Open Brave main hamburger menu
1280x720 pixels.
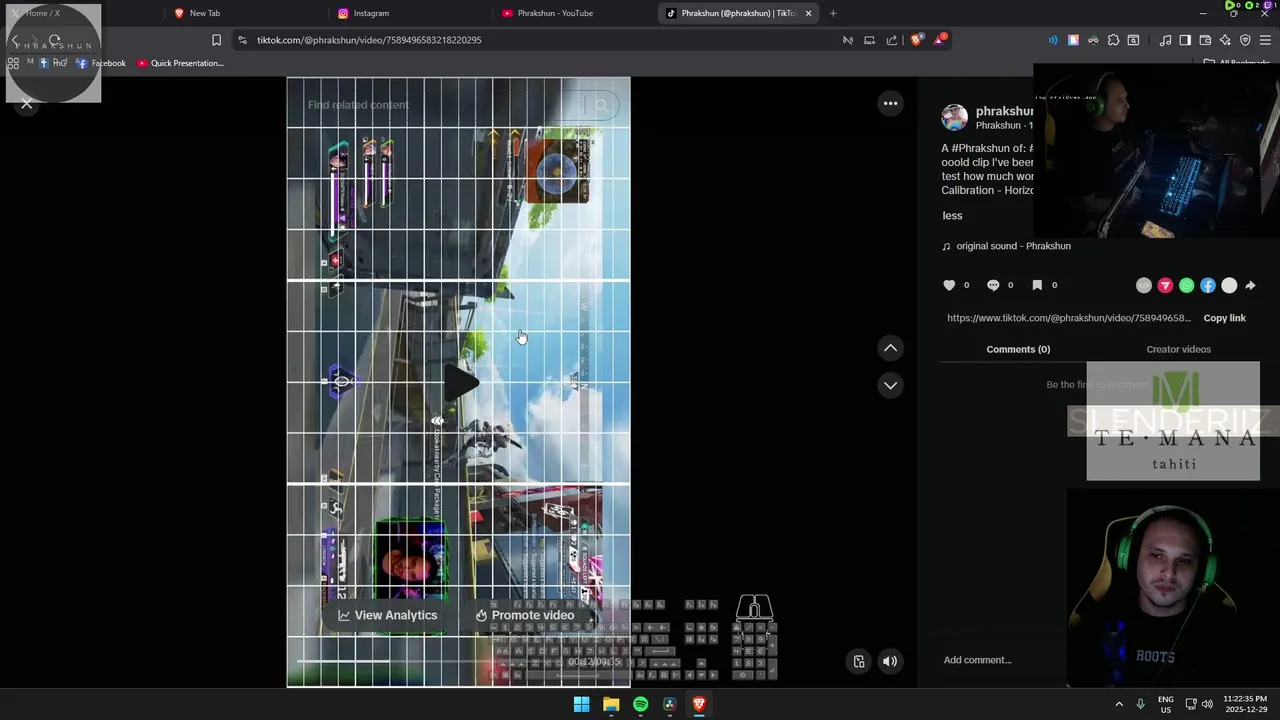click(x=1265, y=40)
